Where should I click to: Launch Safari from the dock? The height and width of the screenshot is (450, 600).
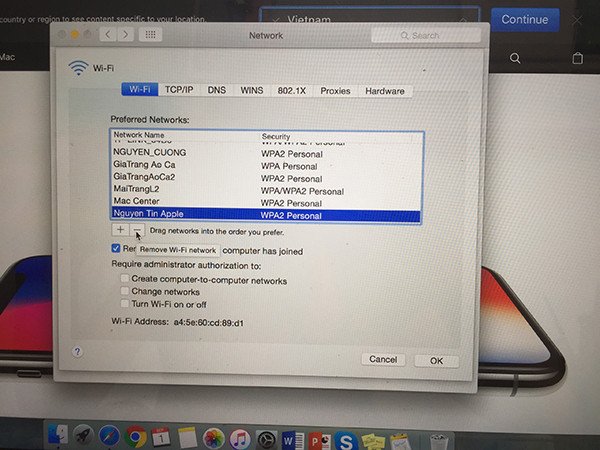[x=109, y=437]
